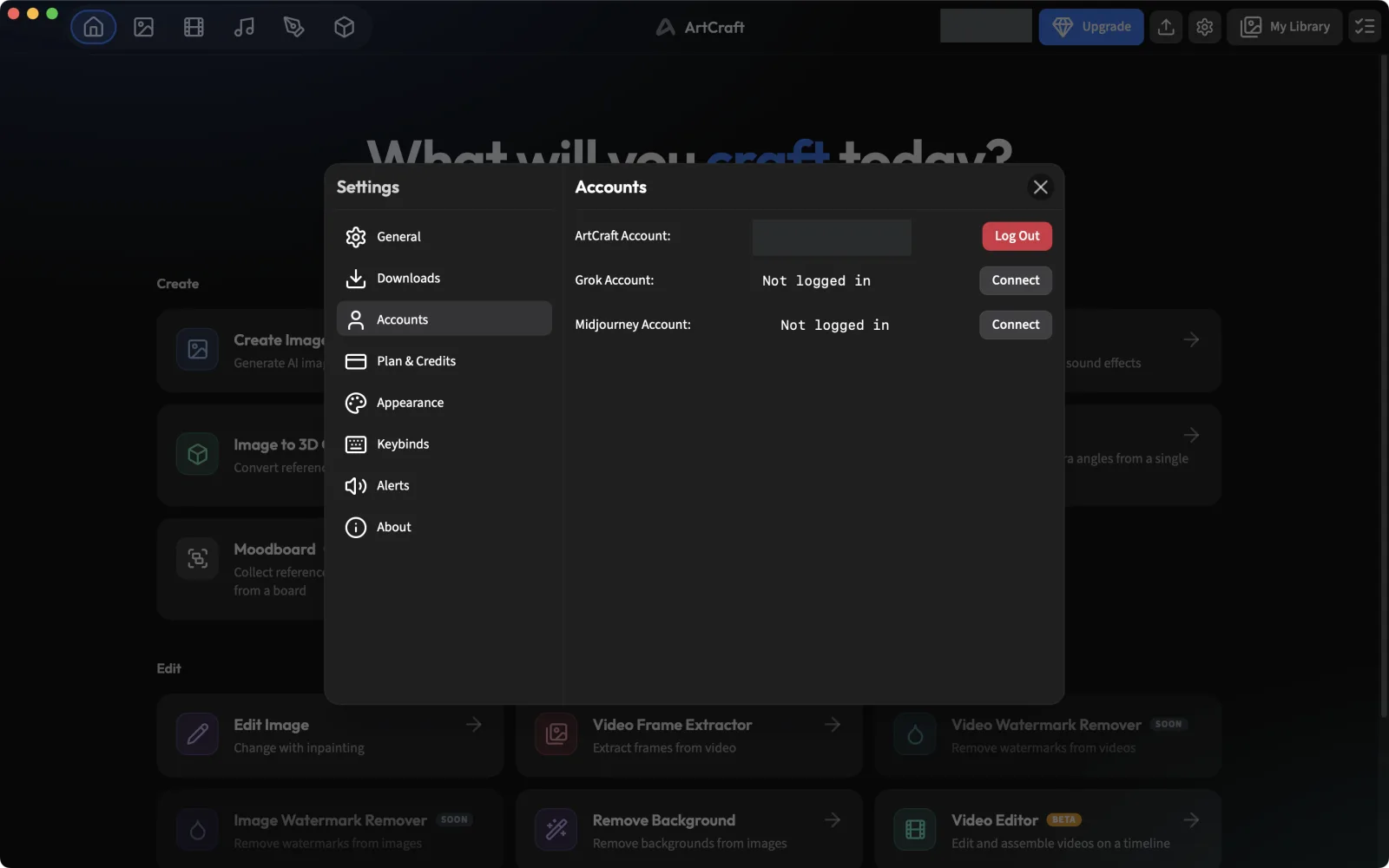This screenshot has width=1389, height=868.
Task: Select Accounts in Settings sidebar
Action: (444, 319)
